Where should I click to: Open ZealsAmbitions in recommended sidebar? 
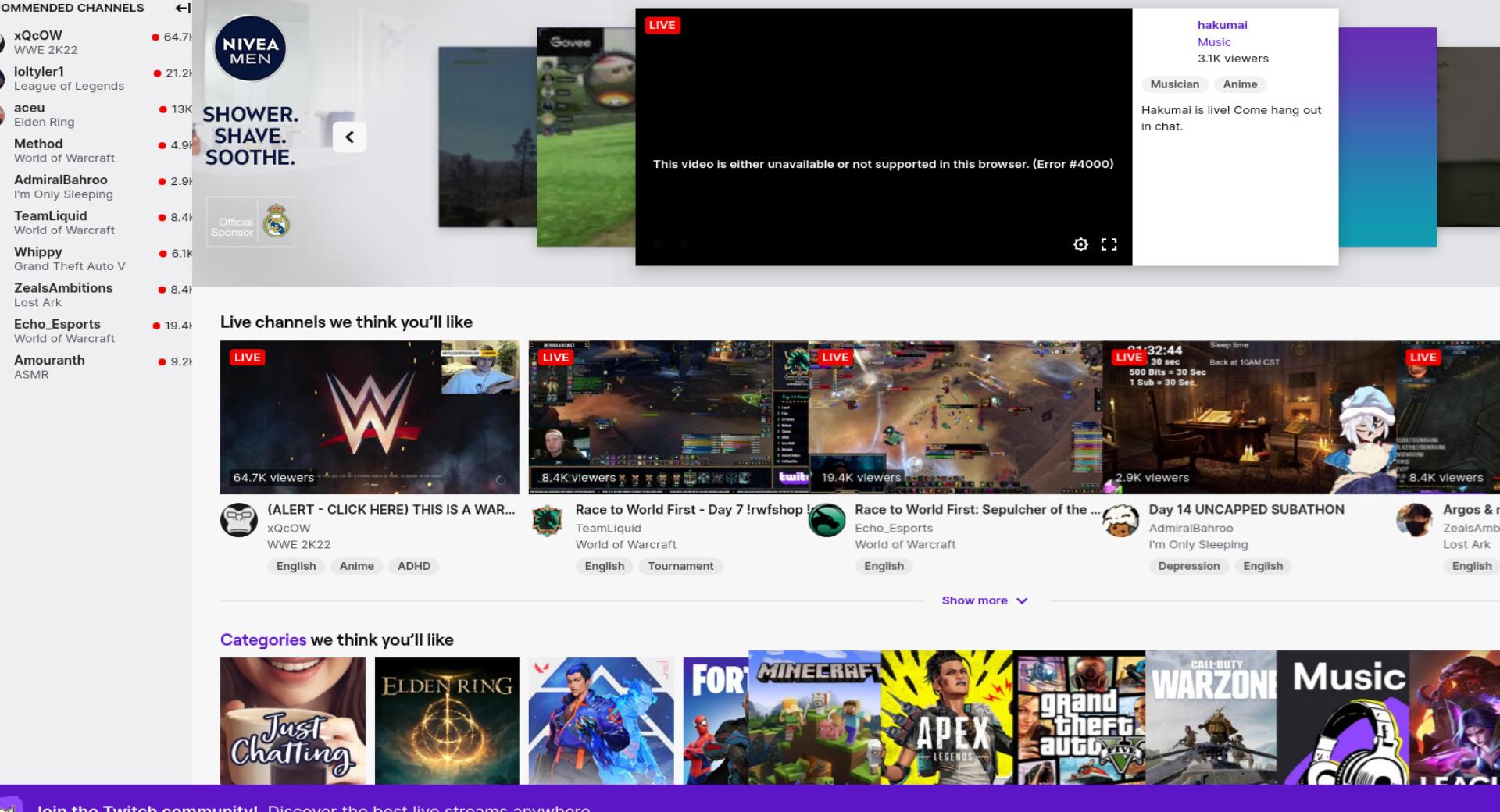tap(96, 294)
